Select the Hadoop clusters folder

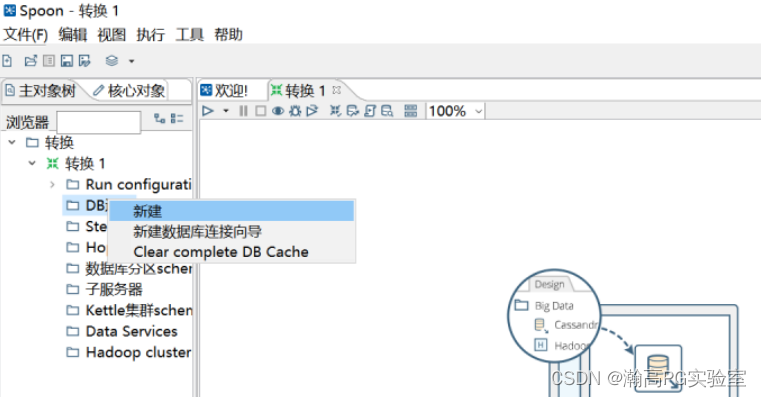coord(138,352)
